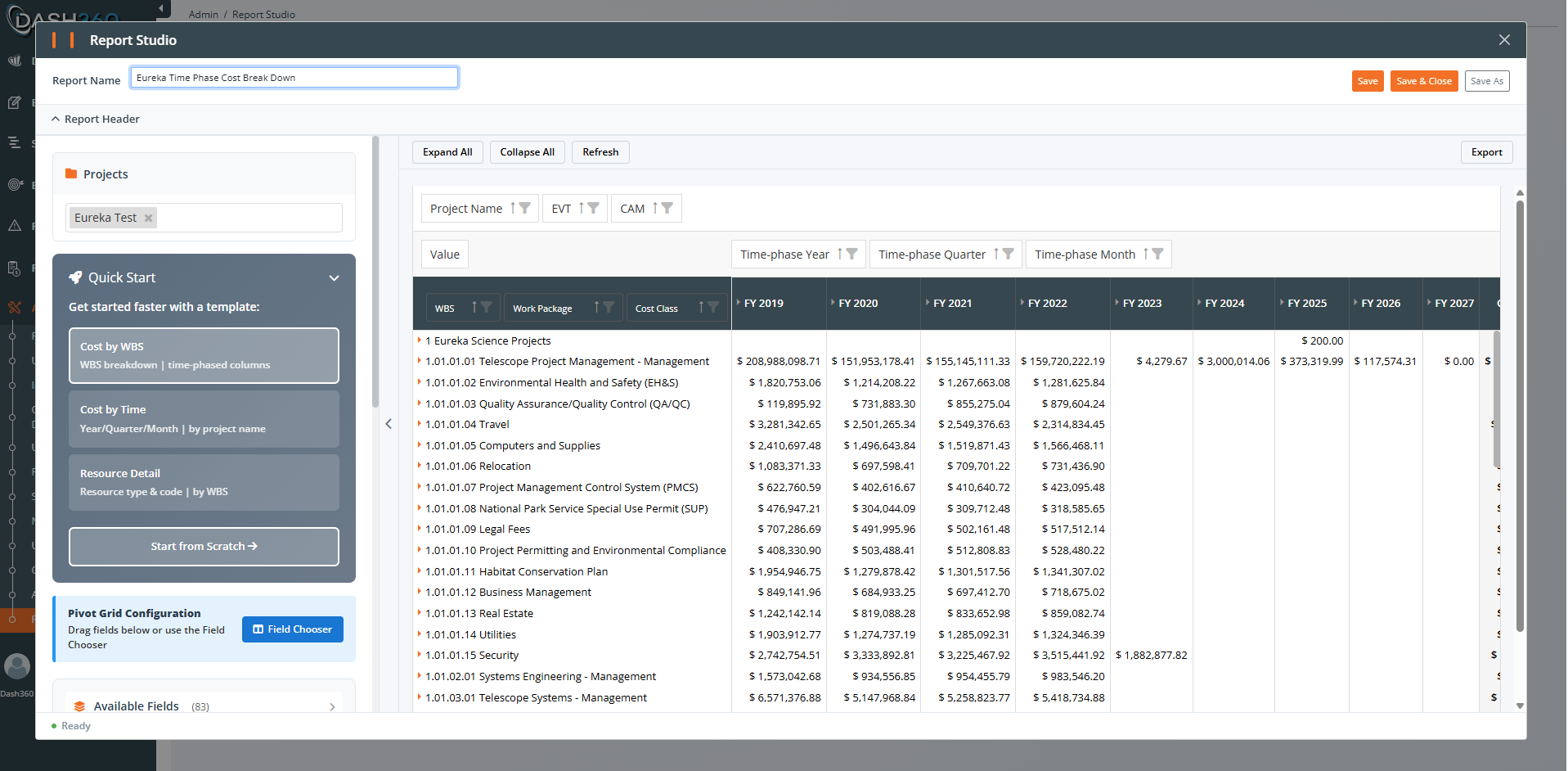Click the Time-phase Month filter icon
1568x771 pixels.
(x=1157, y=254)
